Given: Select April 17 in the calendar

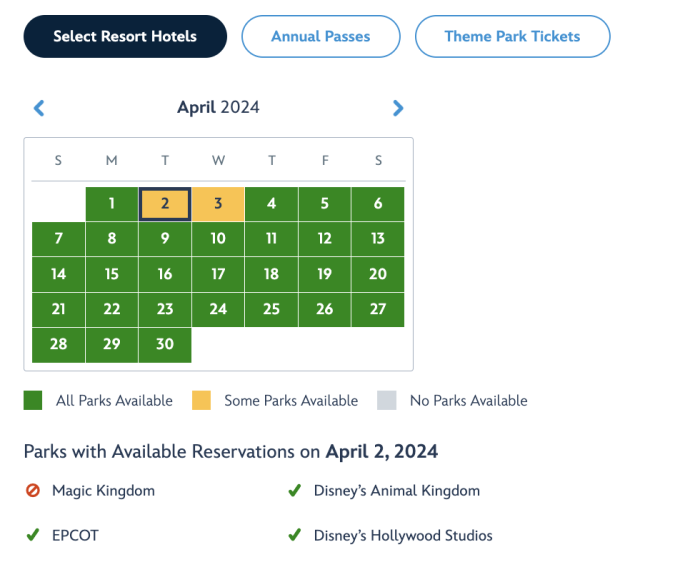Looking at the screenshot, I should pyautogui.click(x=218, y=274).
